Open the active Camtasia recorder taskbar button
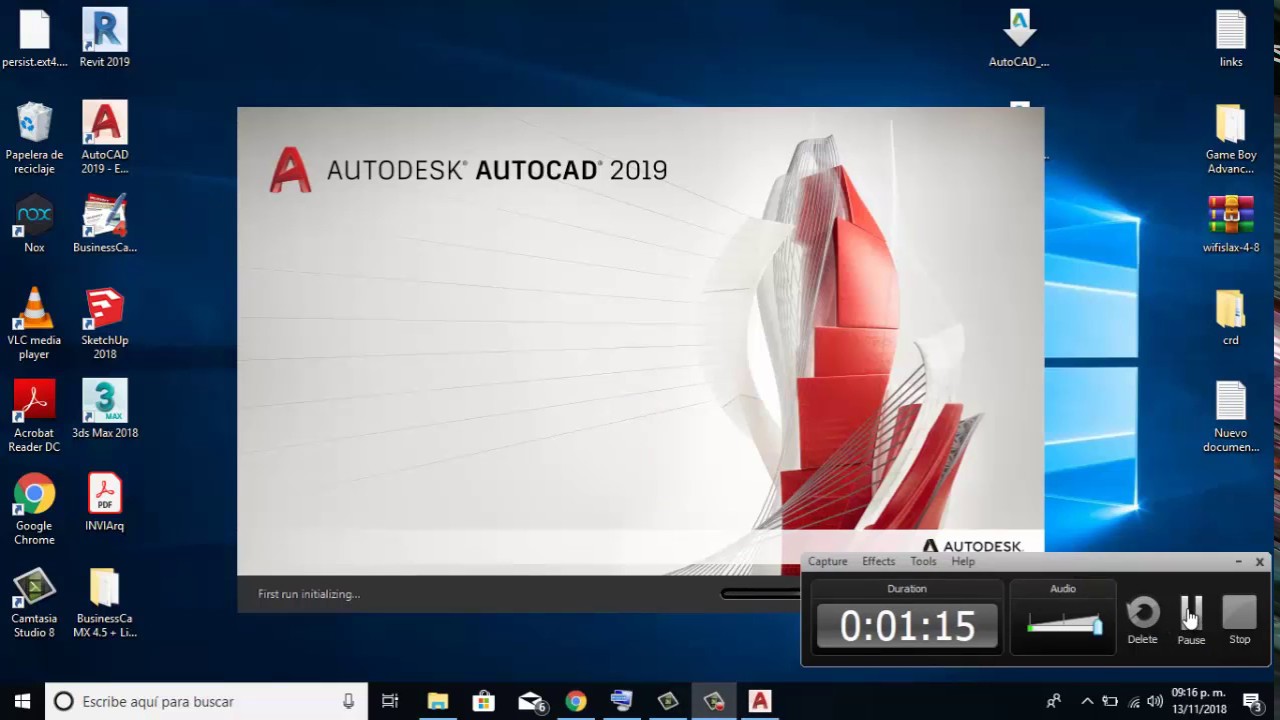This screenshot has height=720, width=1280. tap(714, 701)
